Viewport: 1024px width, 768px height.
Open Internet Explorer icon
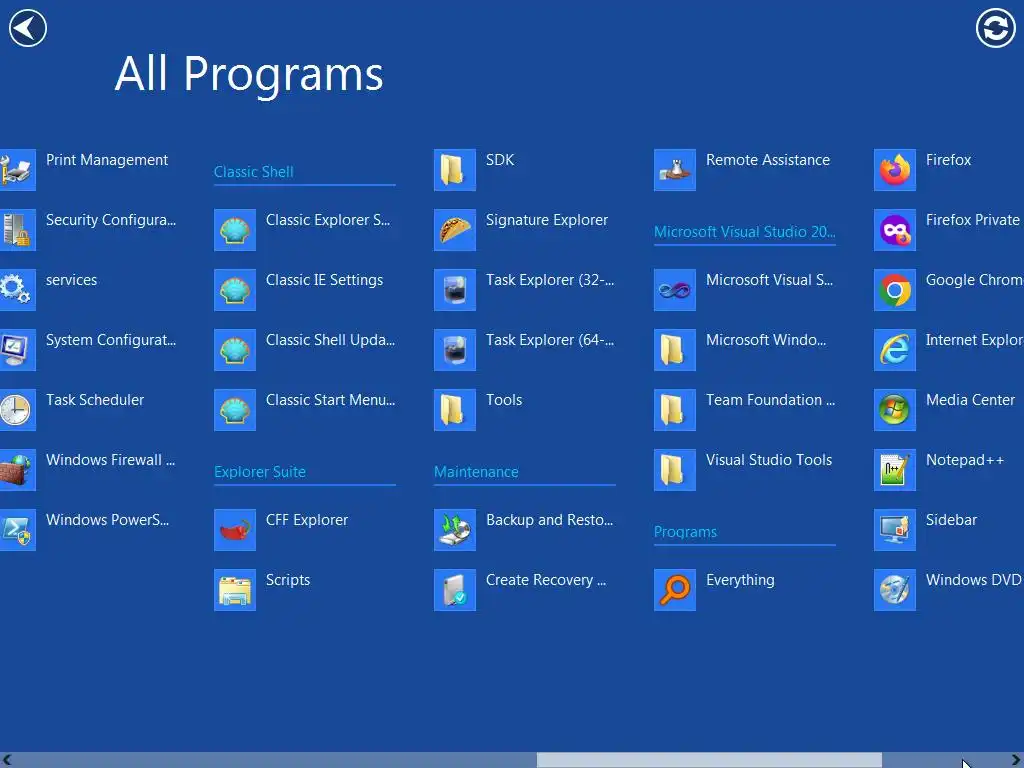(x=895, y=350)
